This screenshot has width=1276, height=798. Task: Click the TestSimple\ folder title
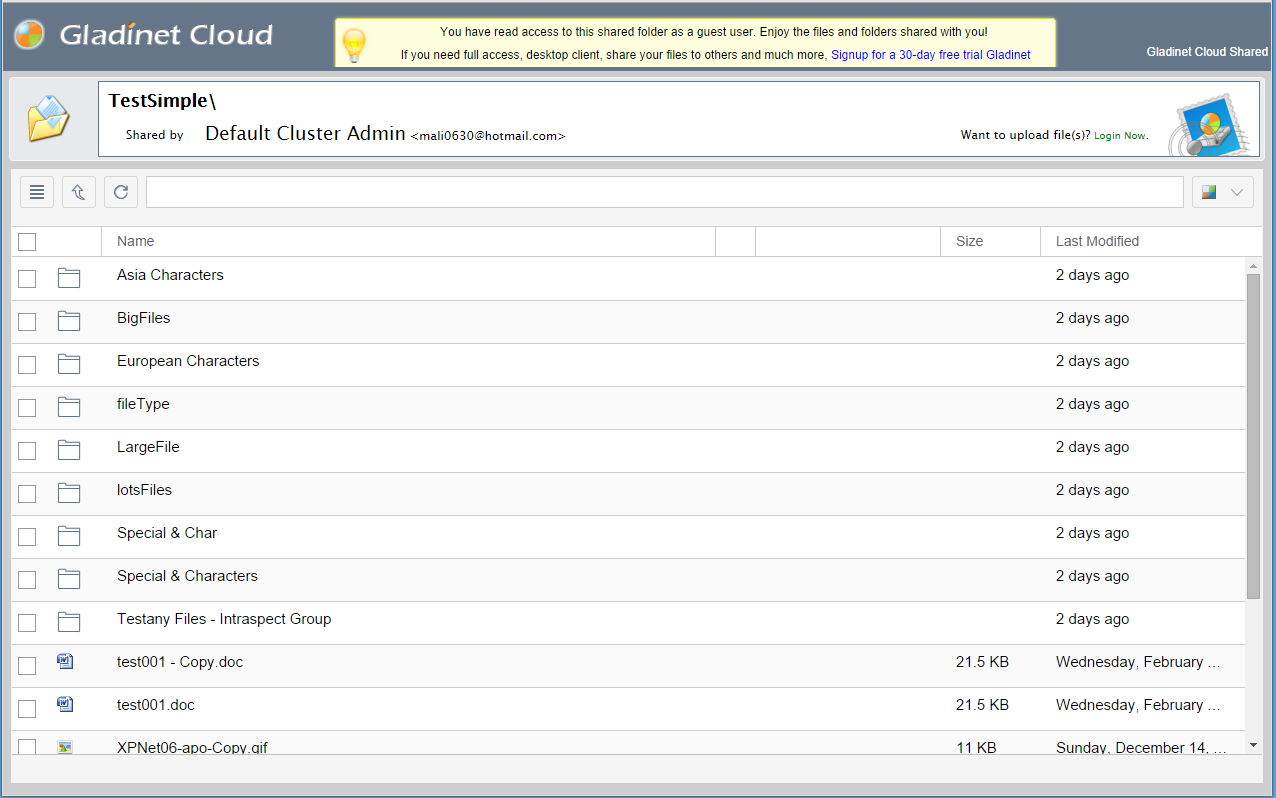click(162, 101)
